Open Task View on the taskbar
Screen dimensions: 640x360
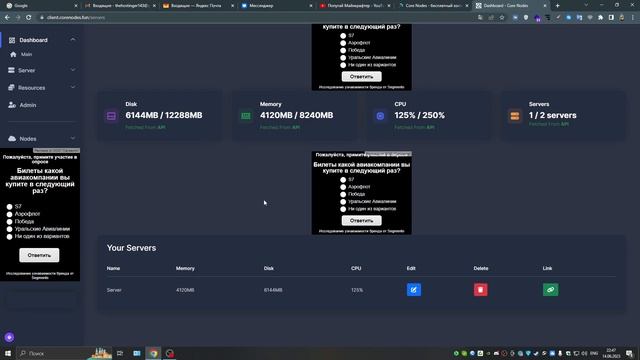pos(120,353)
